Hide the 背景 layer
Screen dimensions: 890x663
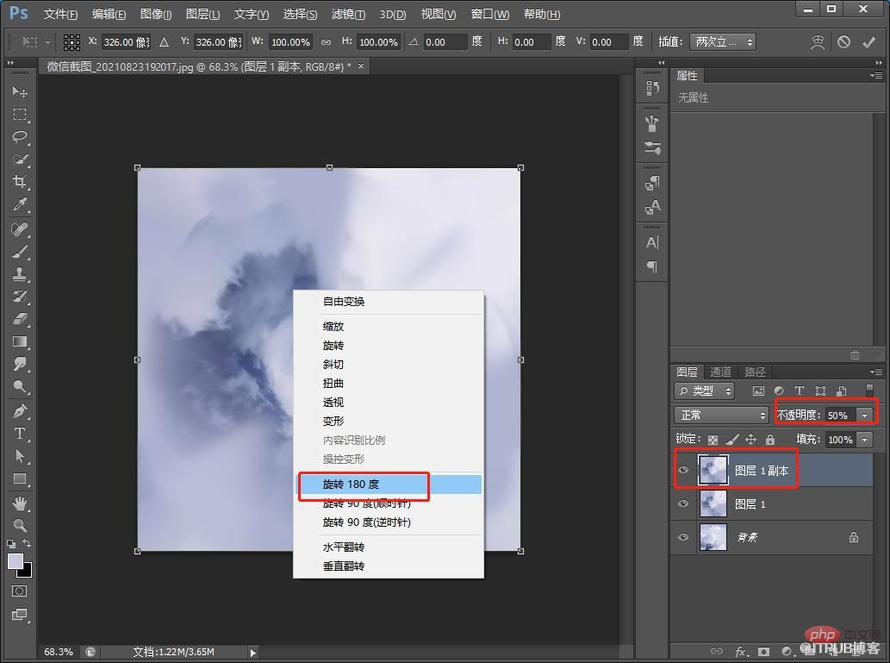[683, 537]
